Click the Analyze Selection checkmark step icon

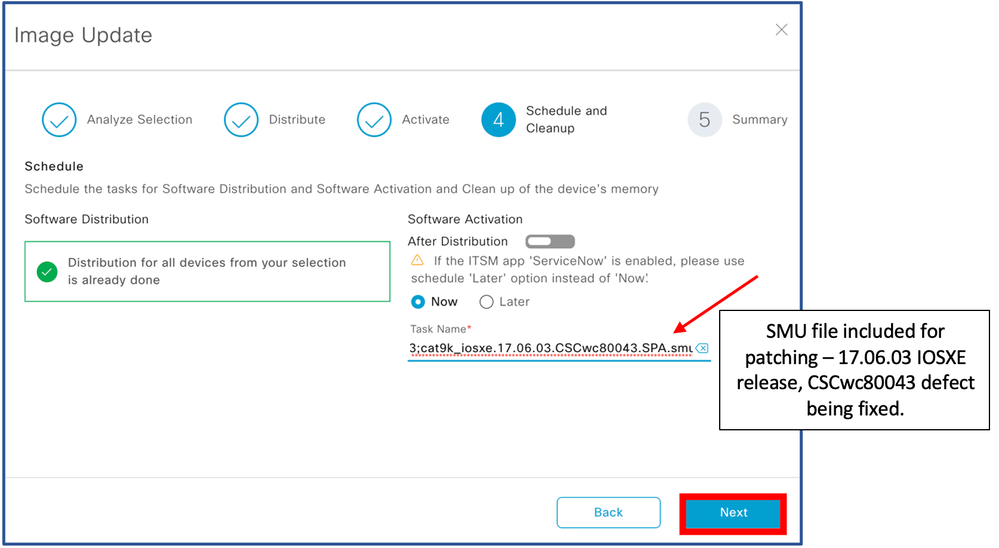point(59,120)
